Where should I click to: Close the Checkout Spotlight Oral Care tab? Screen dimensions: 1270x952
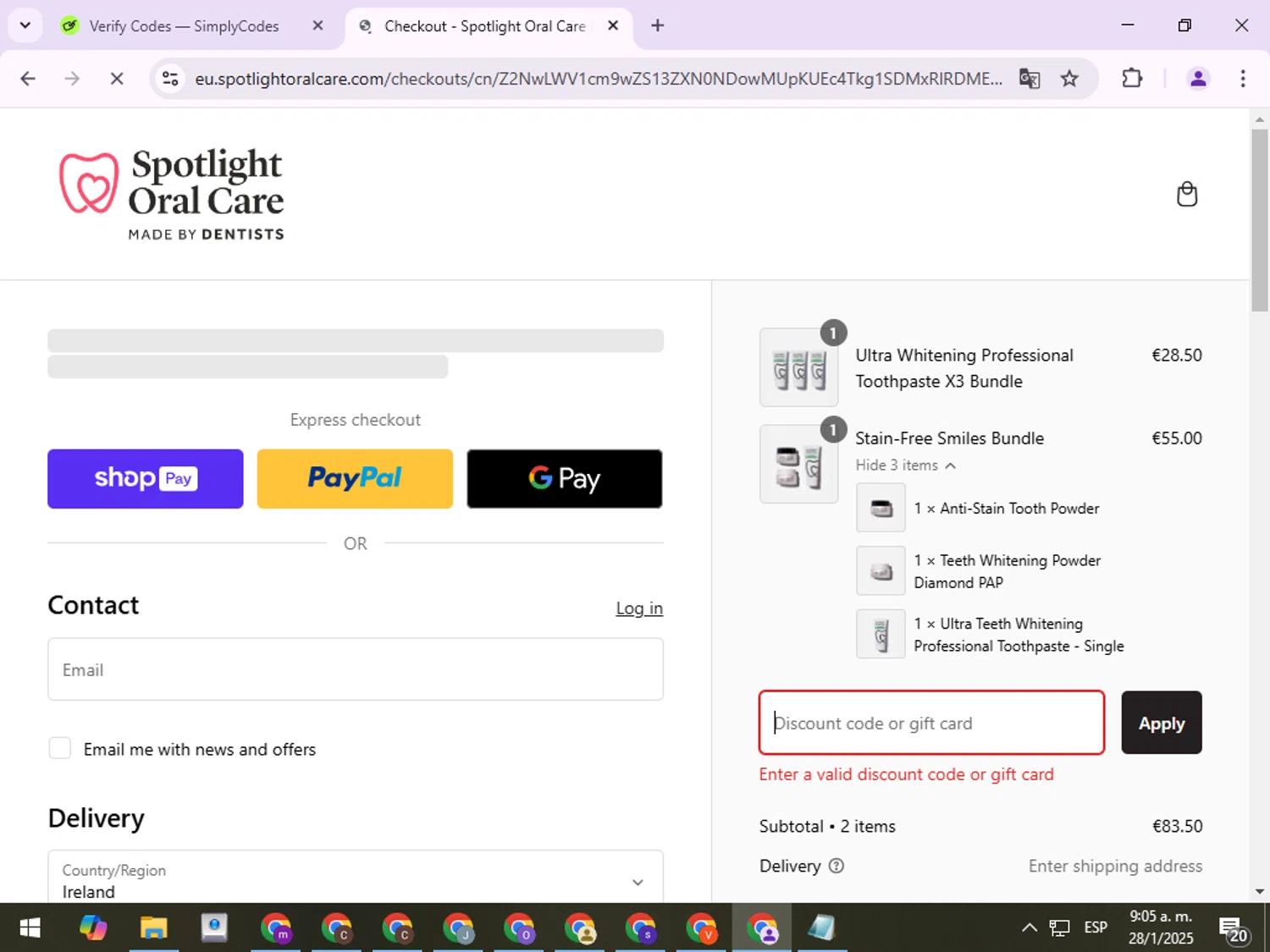coord(613,25)
